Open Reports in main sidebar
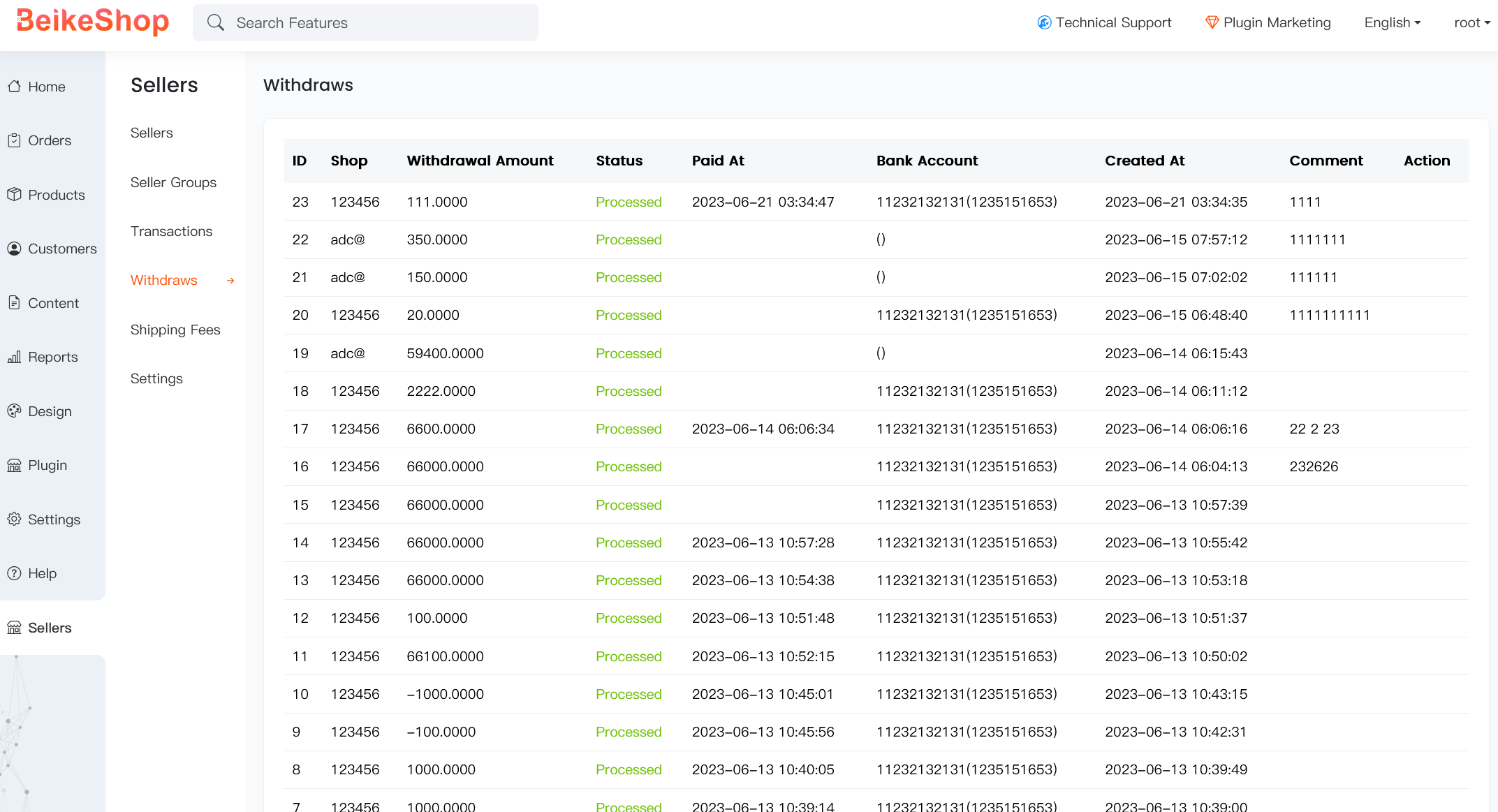The width and height of the screenshot is (1498, 812). coord(53,357)
